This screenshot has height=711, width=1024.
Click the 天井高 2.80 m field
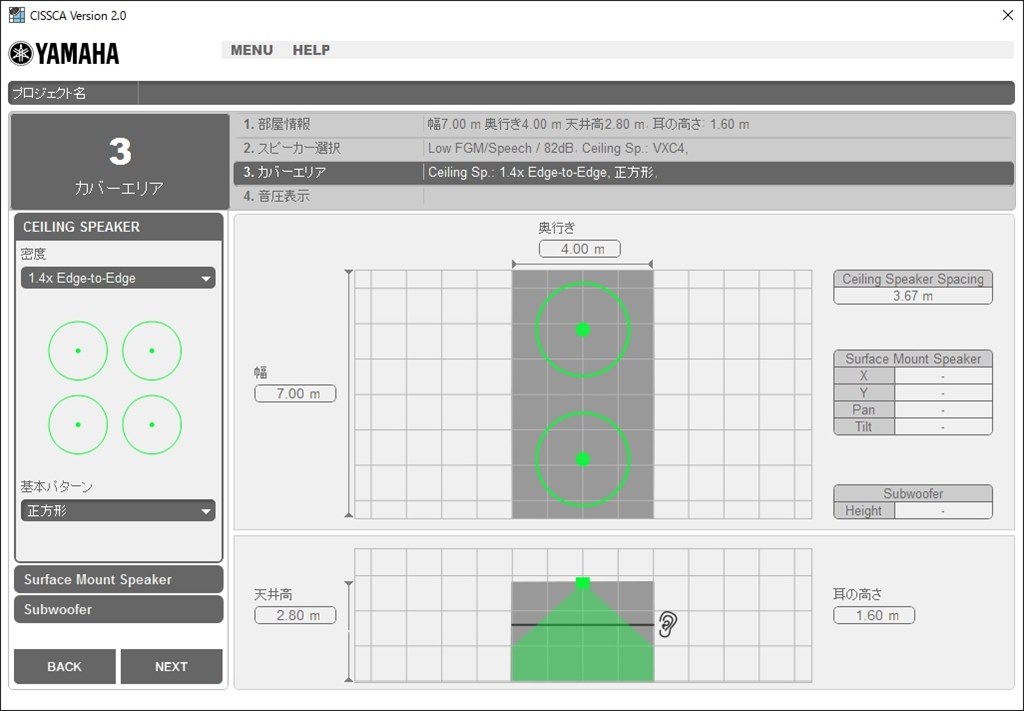295,615
